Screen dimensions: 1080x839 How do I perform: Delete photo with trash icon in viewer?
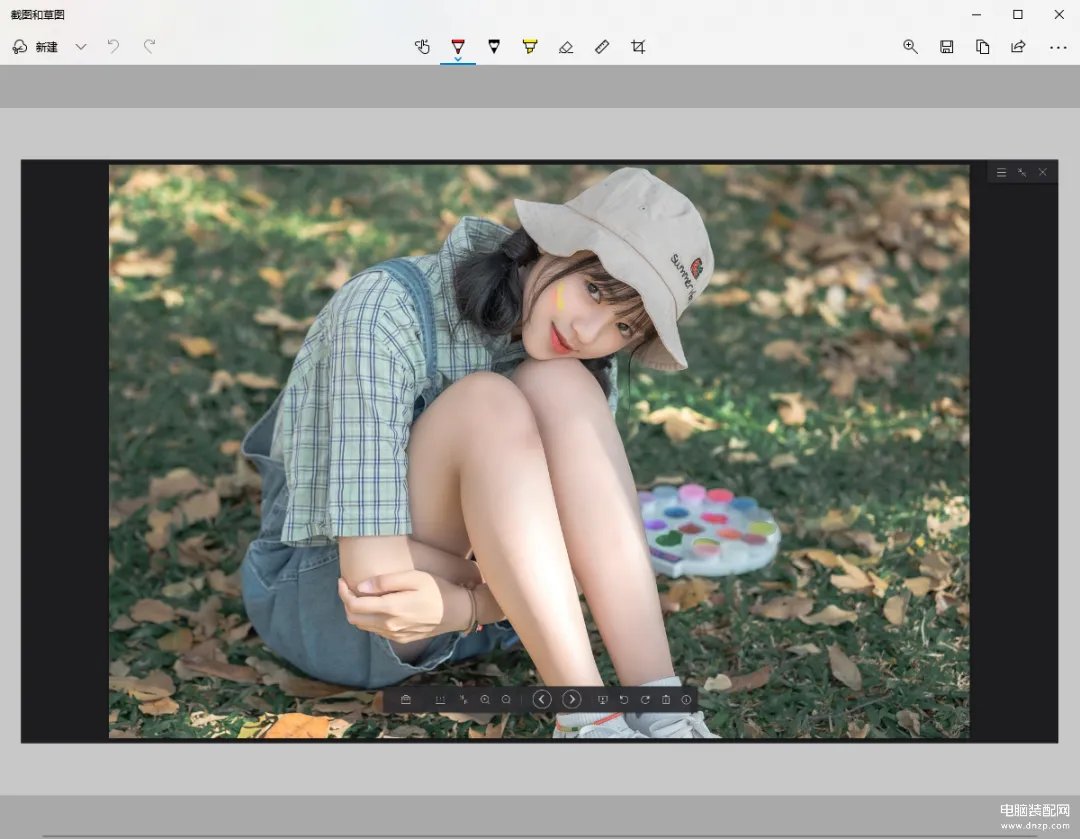click(x=666, y=700)
